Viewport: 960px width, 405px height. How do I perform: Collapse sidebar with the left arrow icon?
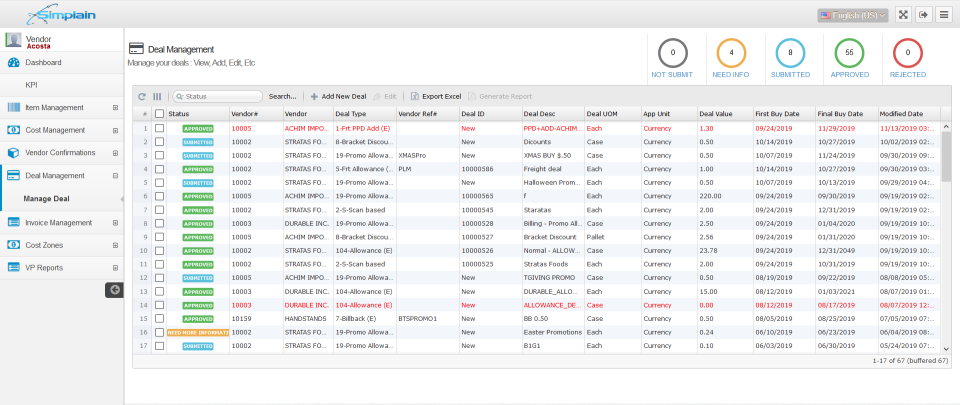[x=114, y=290]
